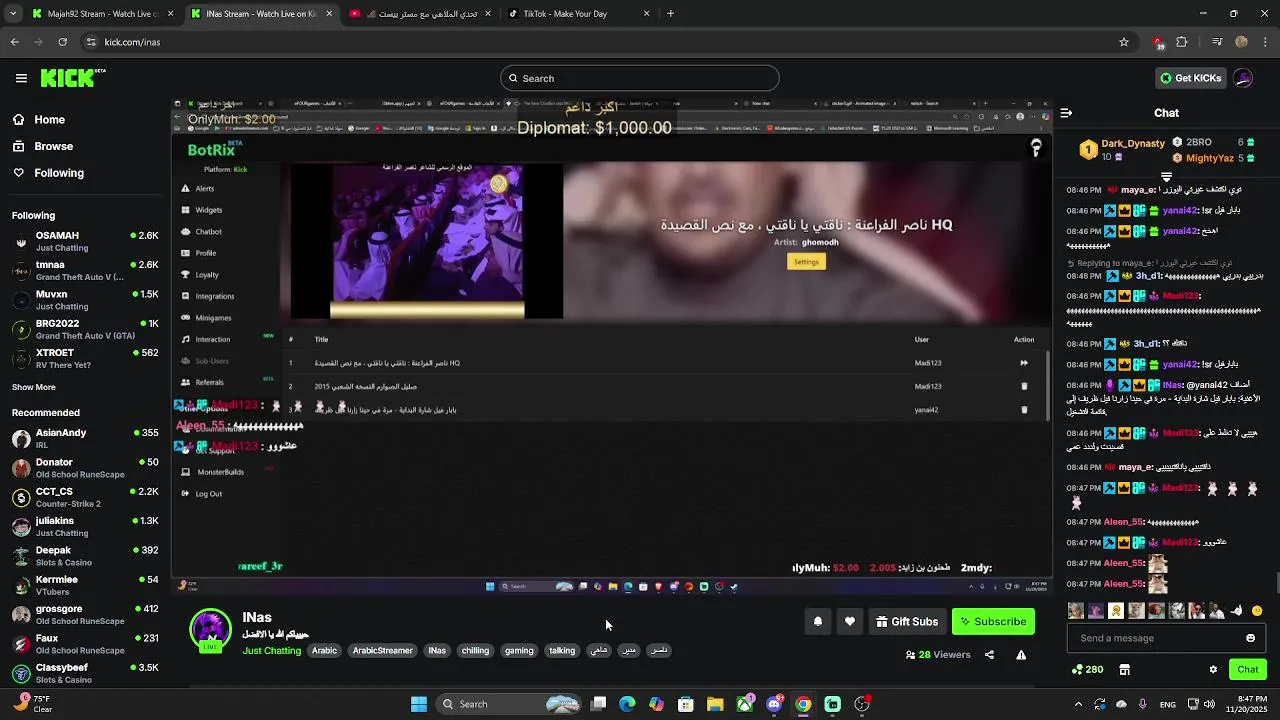Click the 28 Viewers count

click(938, 655)
